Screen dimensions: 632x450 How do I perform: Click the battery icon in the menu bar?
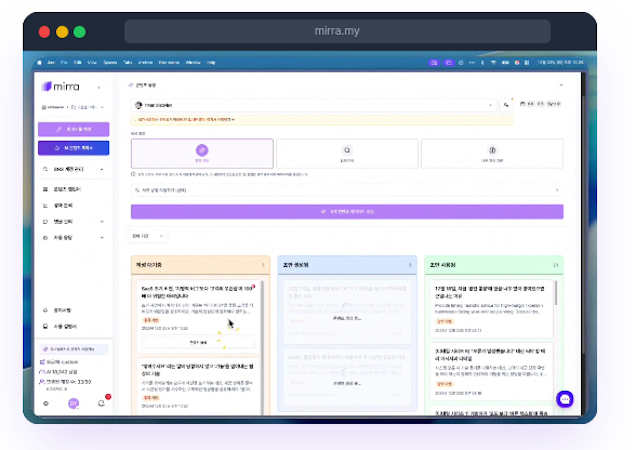505,62
